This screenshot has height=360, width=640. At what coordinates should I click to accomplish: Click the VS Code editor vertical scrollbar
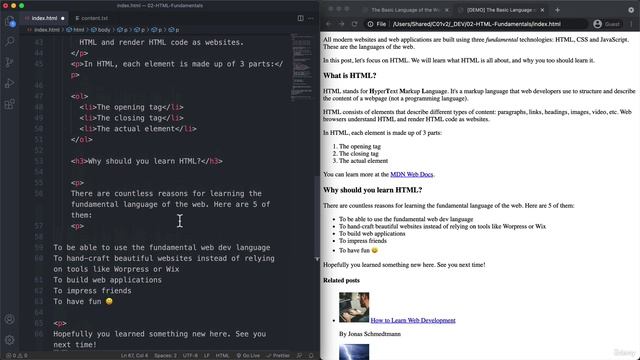(317, 218)
